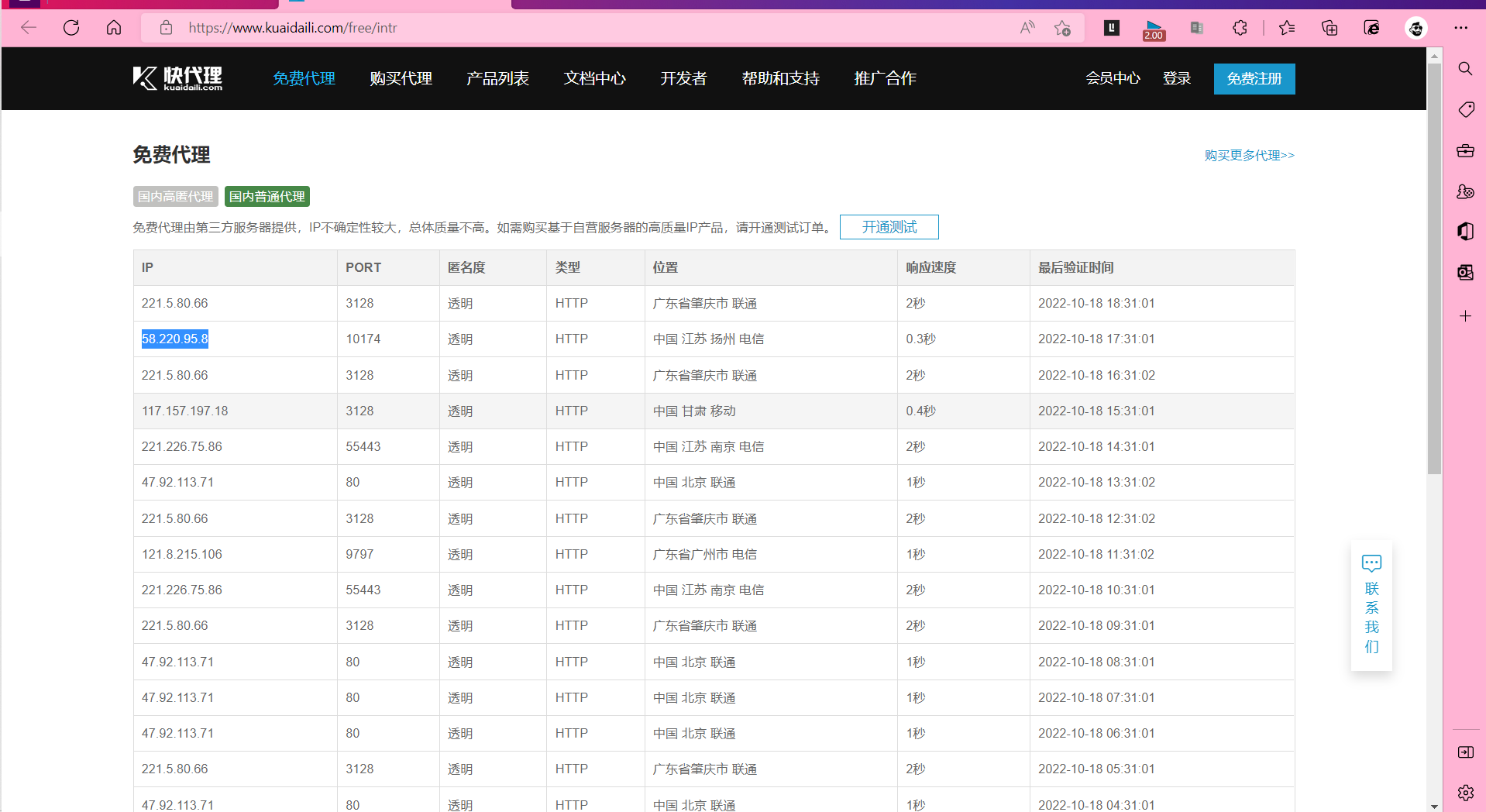Switch to 国内高匿代理 tab
This screenshot has height=812, width=1486.
(175, 197)
